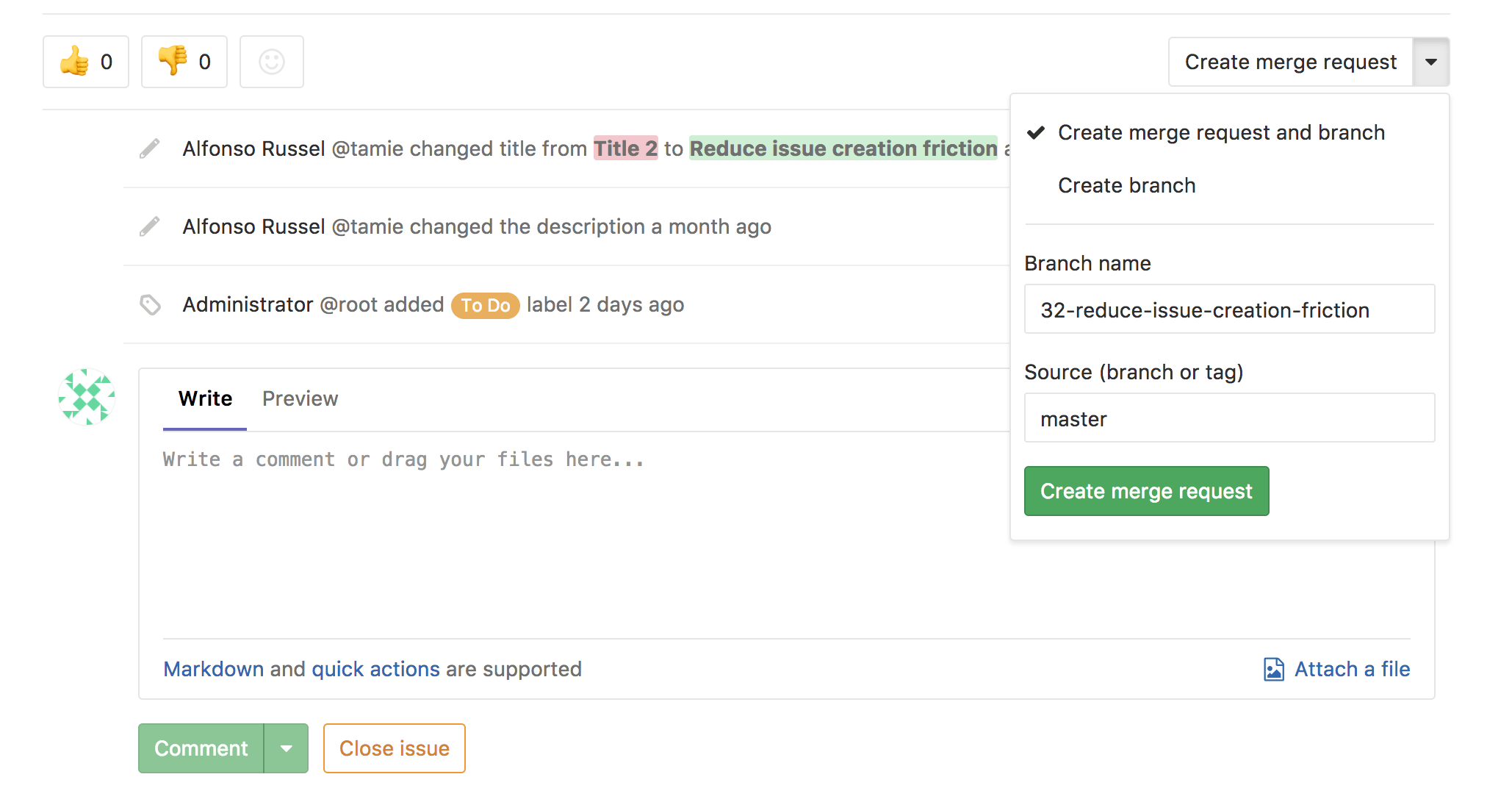
Task: Select the Create merge request and branch option
Action: pyautogui.click(x=1221, y=133)
